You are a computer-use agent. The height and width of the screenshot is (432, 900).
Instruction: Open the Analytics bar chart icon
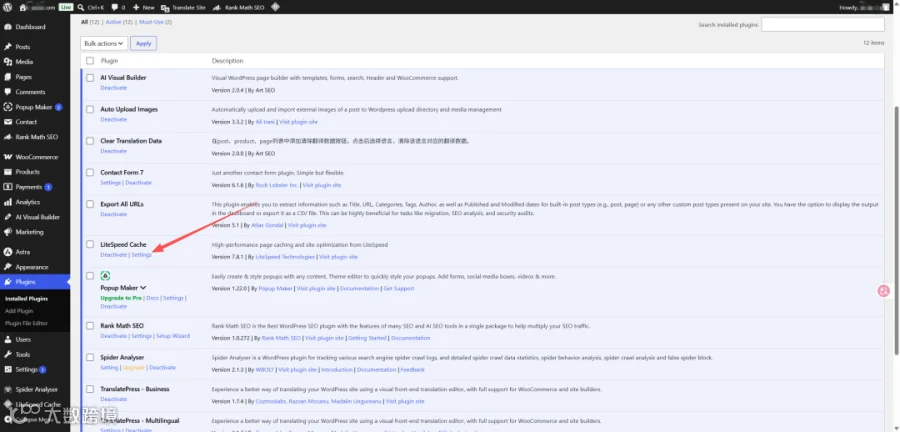pyautogui.click(x=7, y=202)
